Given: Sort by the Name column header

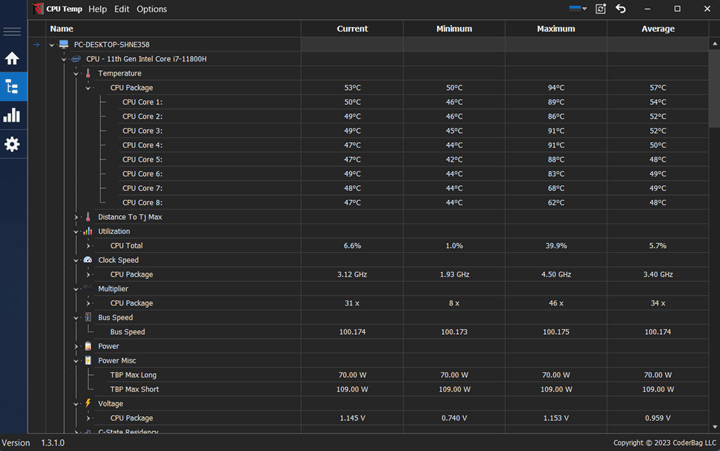Looking at the screenshot, I should point(173,28).
